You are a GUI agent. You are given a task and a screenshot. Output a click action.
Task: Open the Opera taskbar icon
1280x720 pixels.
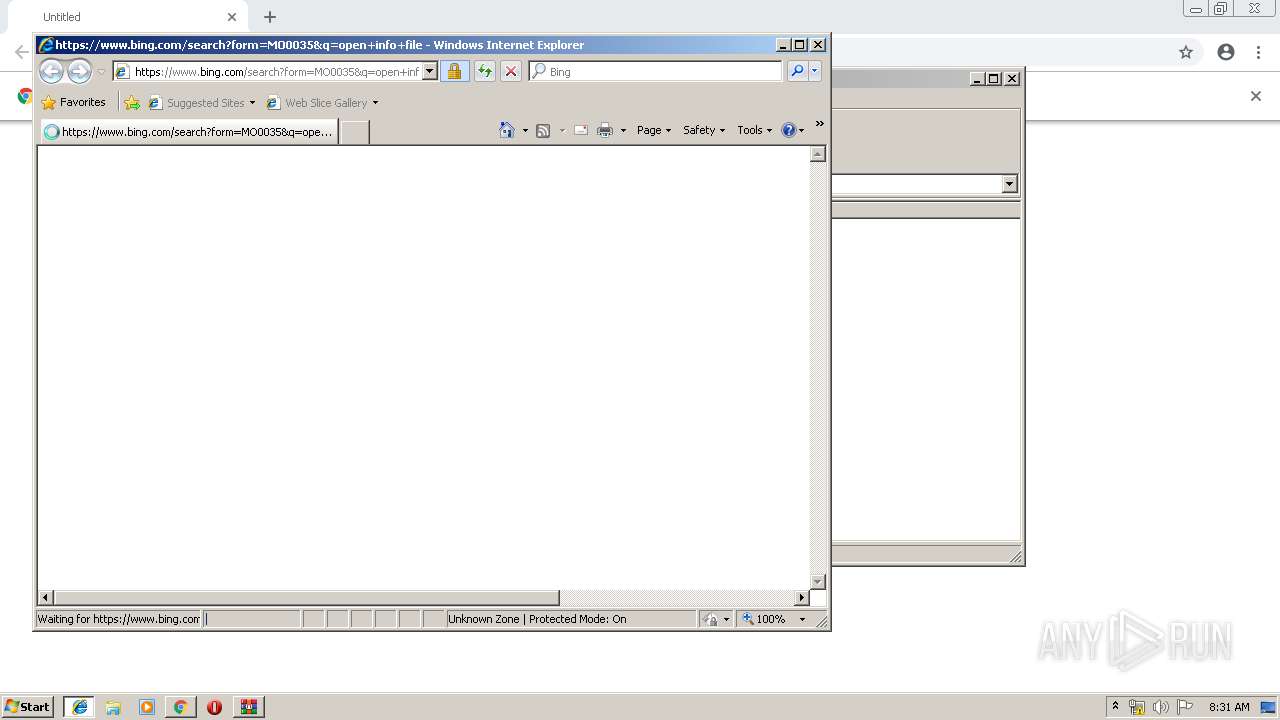[x=214, y=706]
